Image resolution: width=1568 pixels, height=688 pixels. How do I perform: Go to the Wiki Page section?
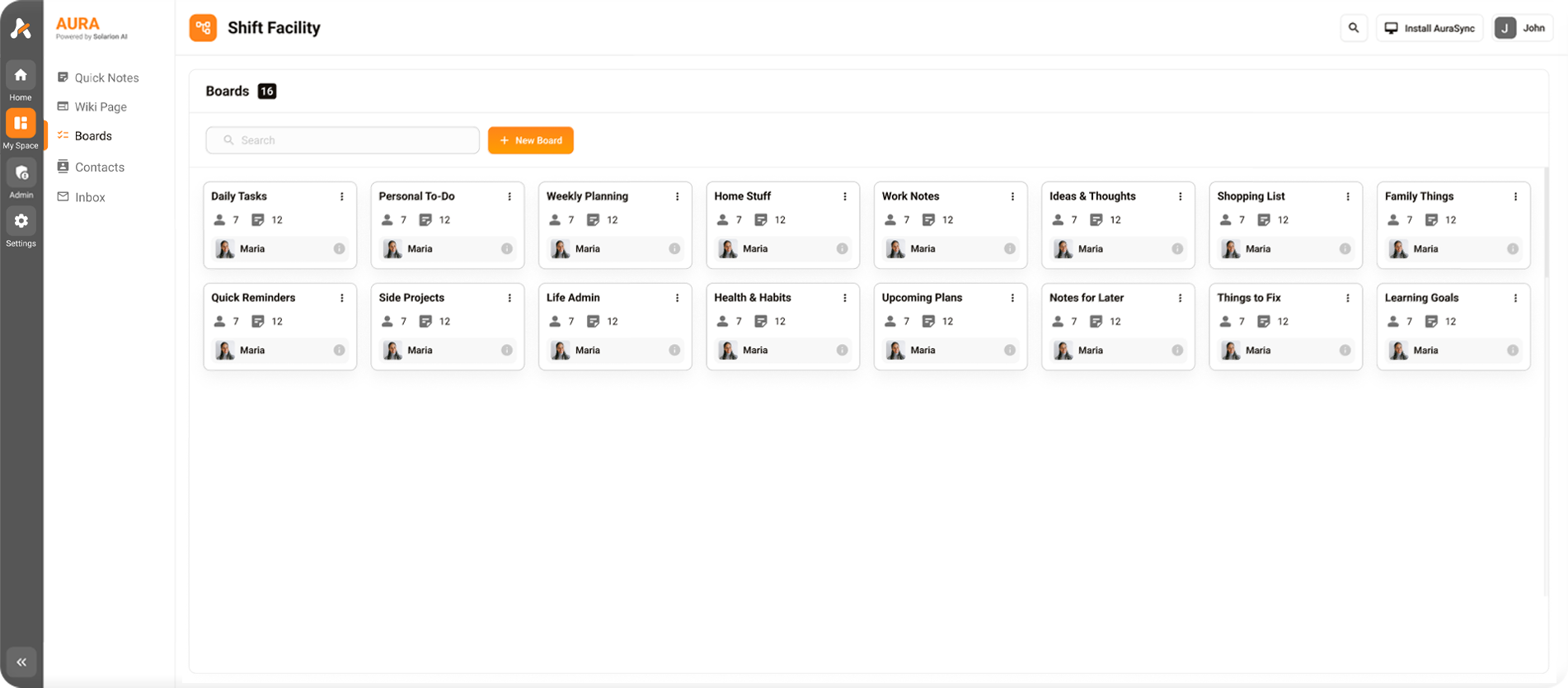[101, 106]
